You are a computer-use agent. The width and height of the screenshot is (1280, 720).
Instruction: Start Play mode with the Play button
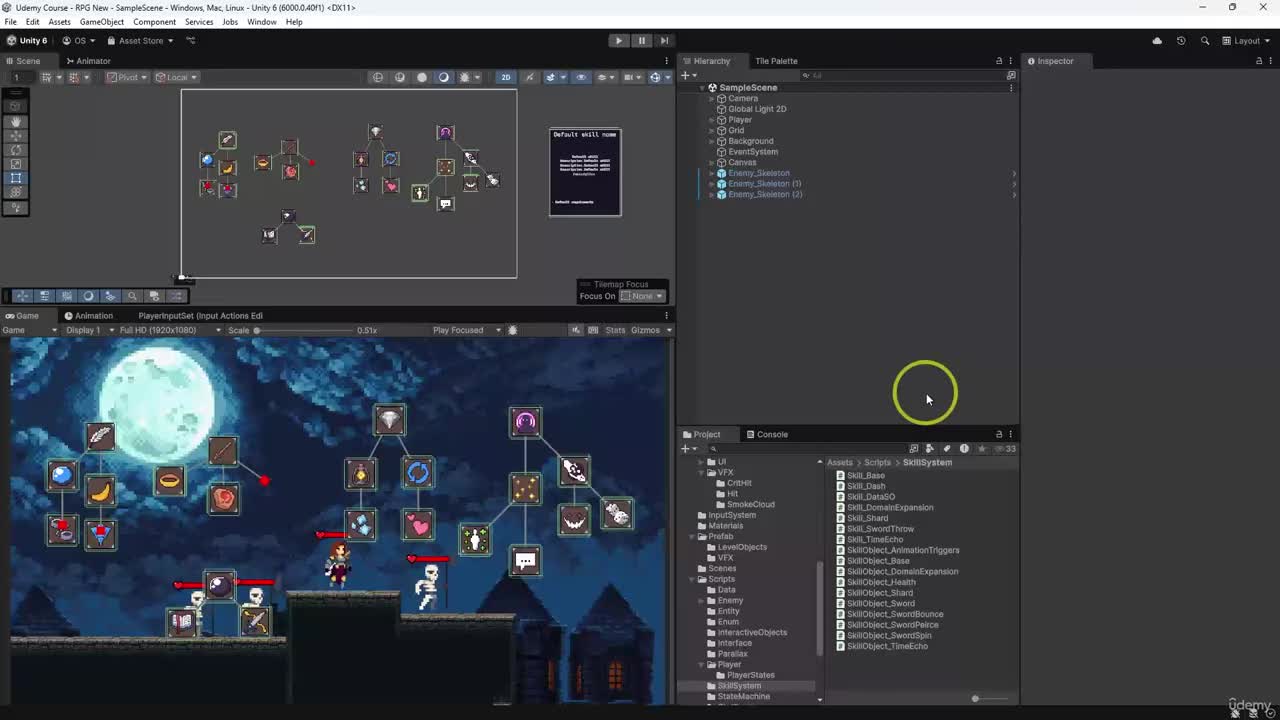(619, 41)
